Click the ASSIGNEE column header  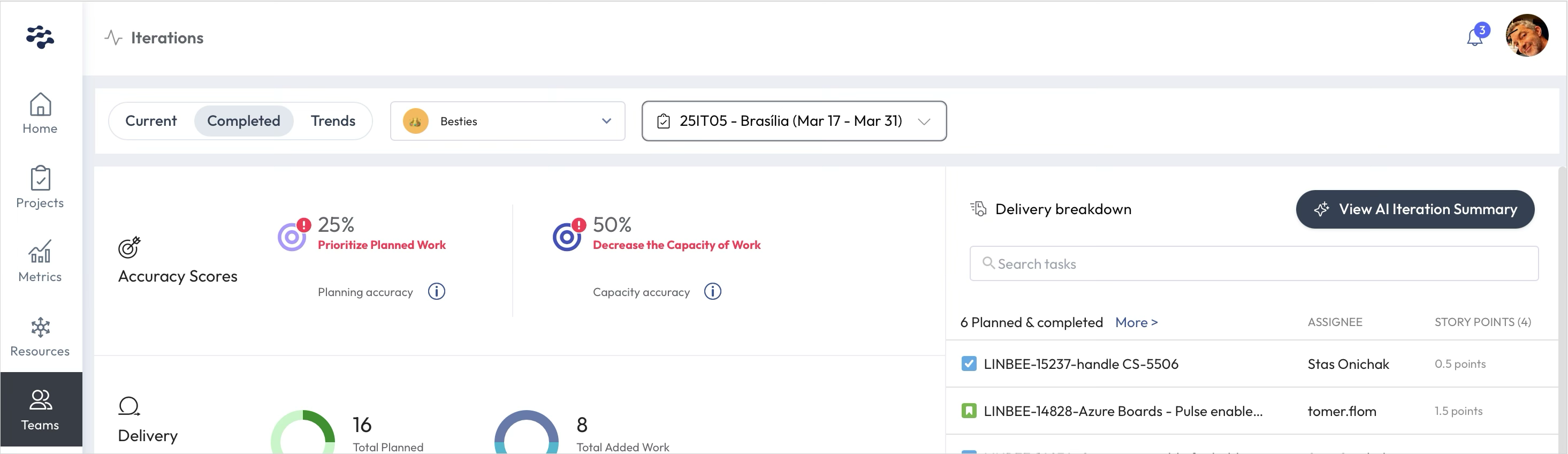pos(1335,322)
